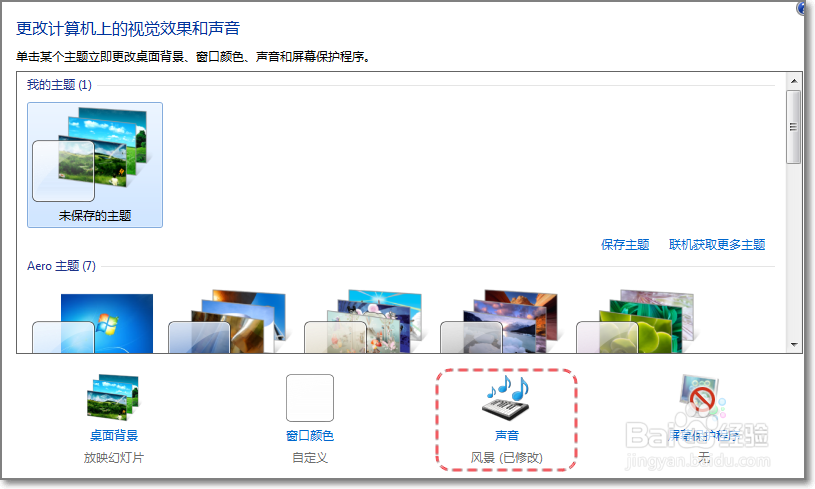The width and height of the screenshot is (815, 489).
Task: Select the nature Aero theme
Action: 636,322
